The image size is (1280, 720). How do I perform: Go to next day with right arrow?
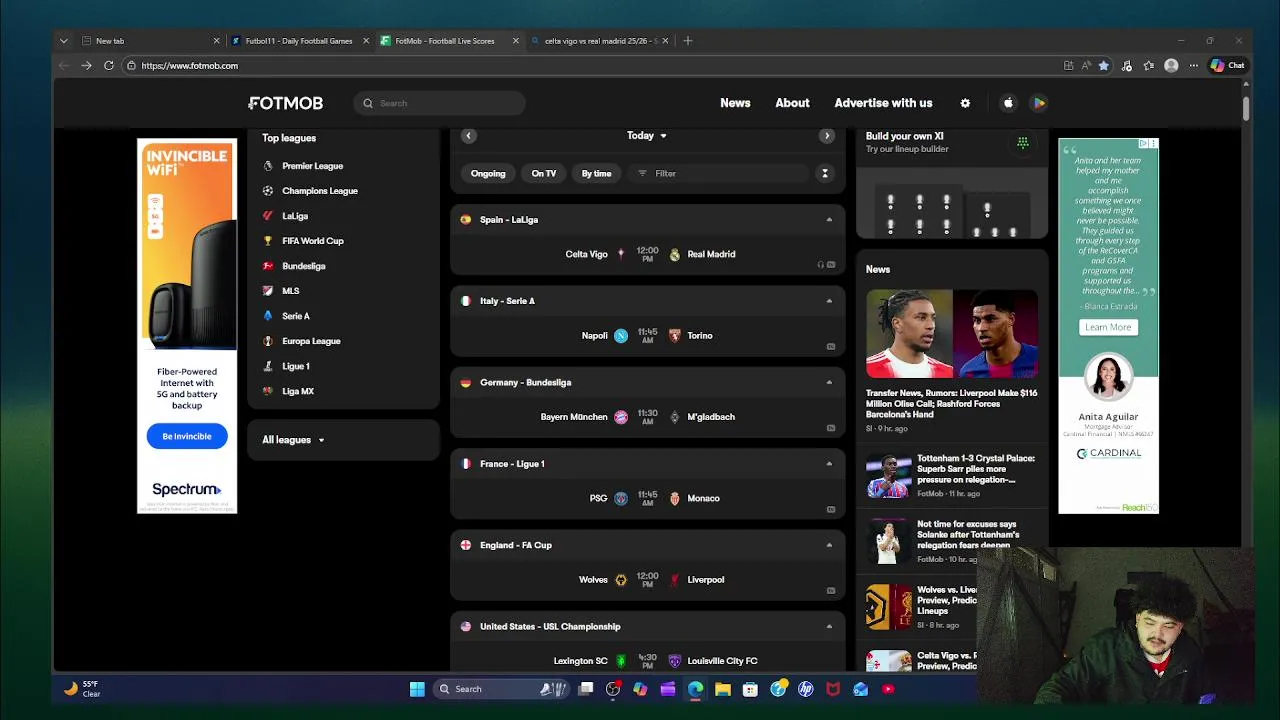[x=826, y=136]
